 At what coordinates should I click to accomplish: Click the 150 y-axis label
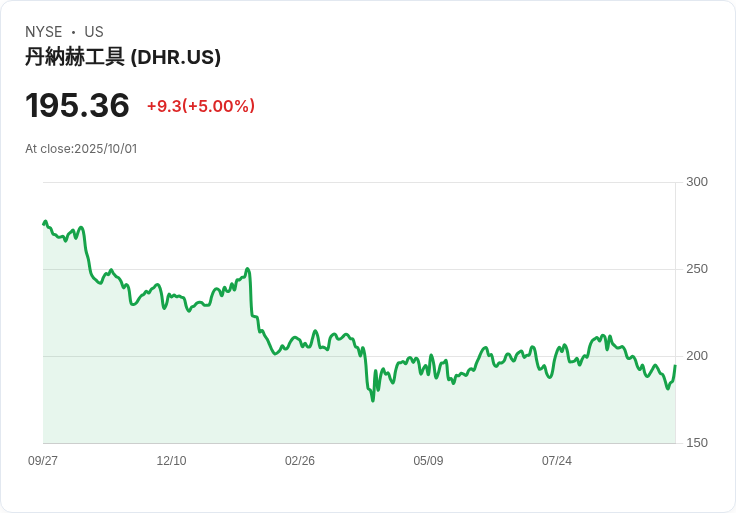pos(697,443)
